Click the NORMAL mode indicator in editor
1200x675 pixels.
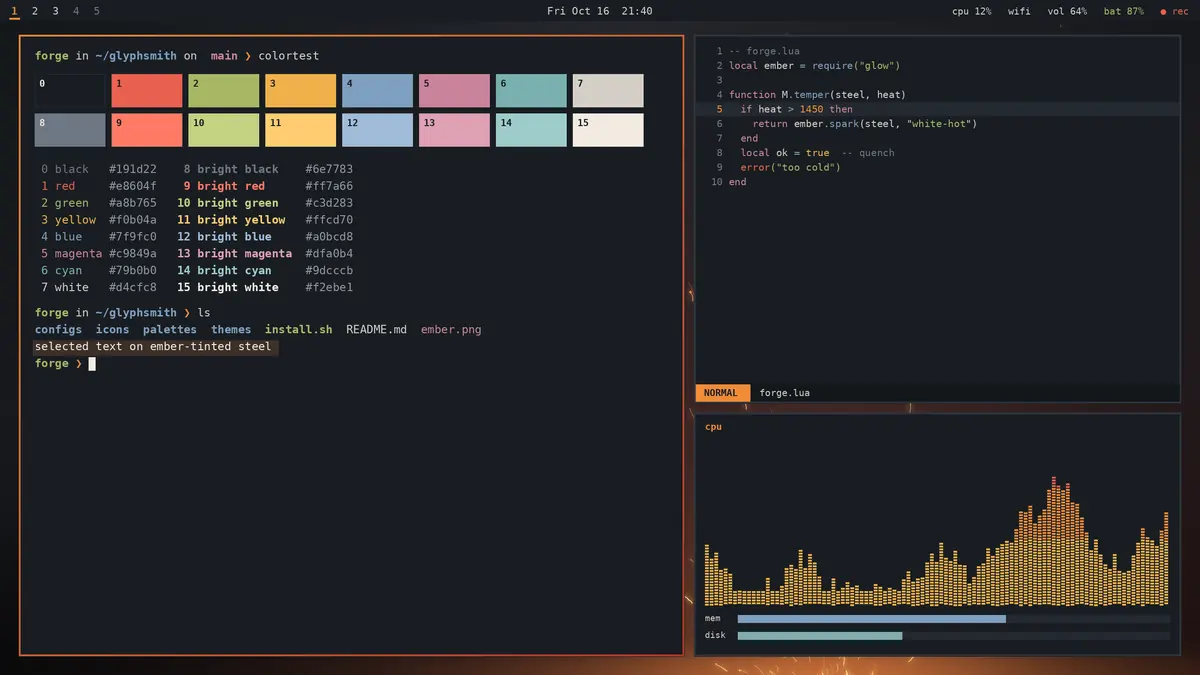tap(721, 393)
